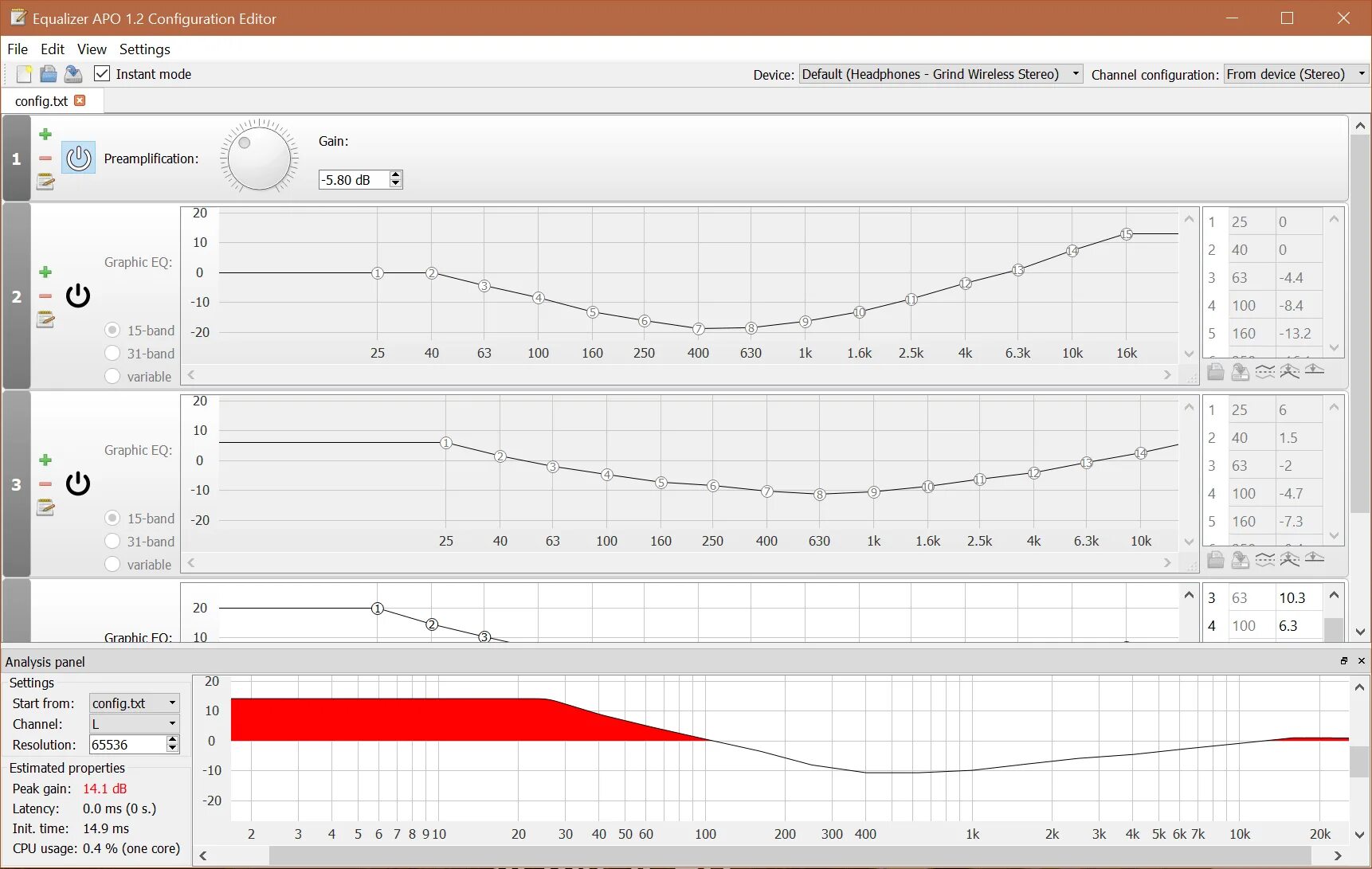1372x869 pixels.
Task: Decrease preamp Gain with the spinner down arrow
Action: tap(395, 184)
